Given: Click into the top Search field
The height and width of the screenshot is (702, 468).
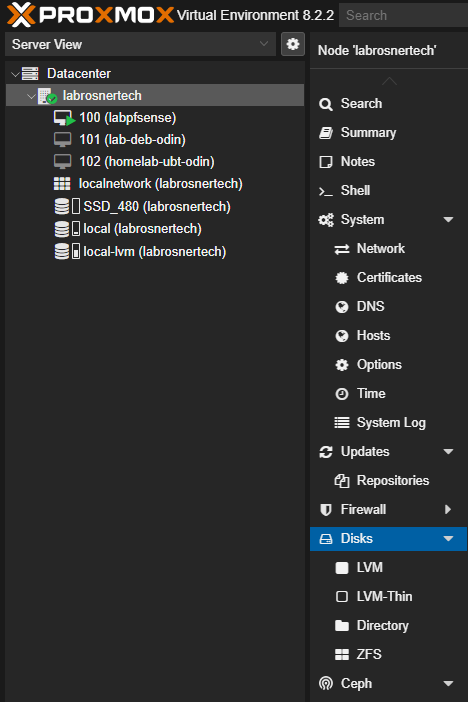Looking at the screenshot, I should click(404, 15).
